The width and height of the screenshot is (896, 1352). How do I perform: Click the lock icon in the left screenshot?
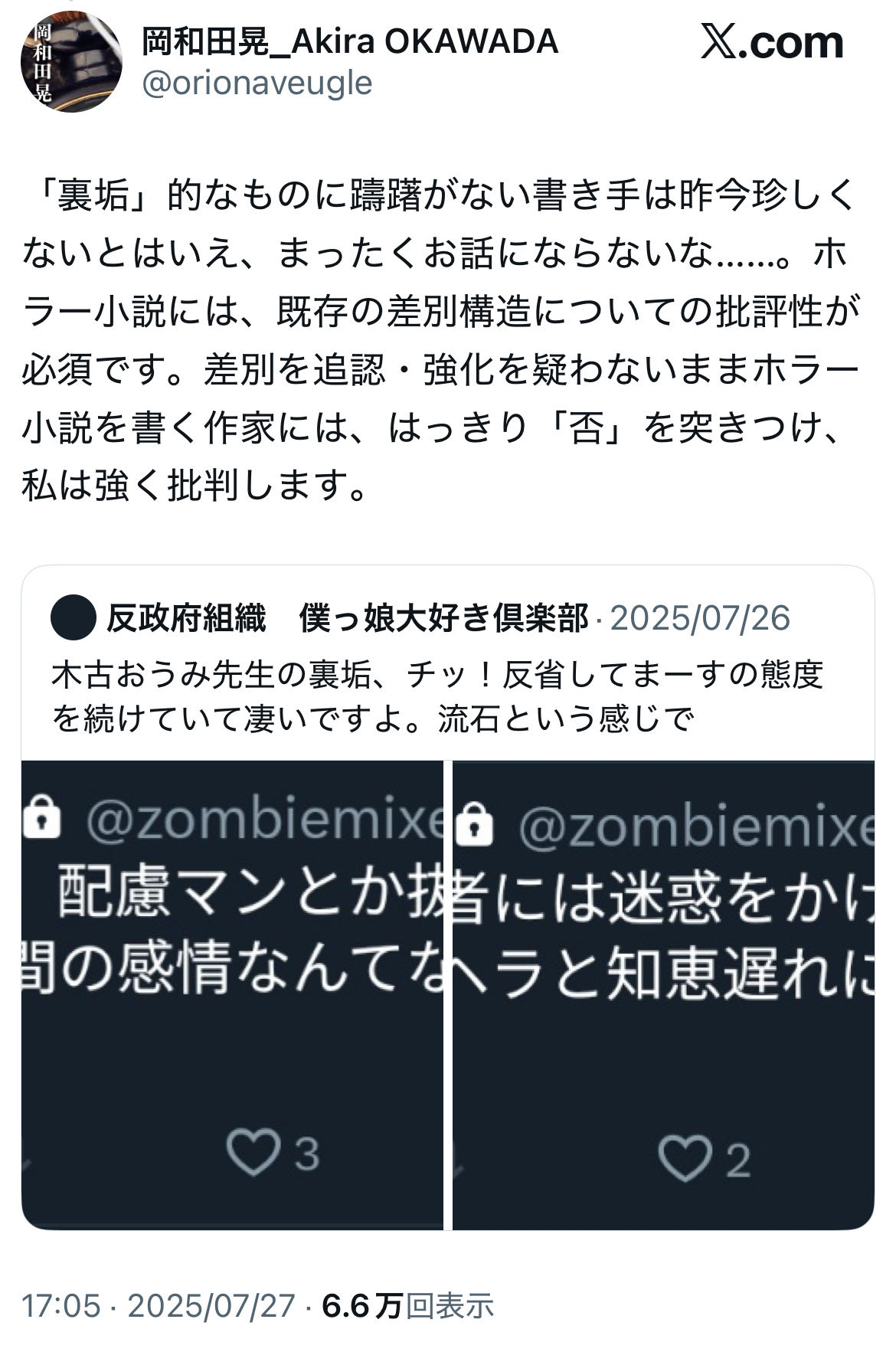[x=41, y=817]
